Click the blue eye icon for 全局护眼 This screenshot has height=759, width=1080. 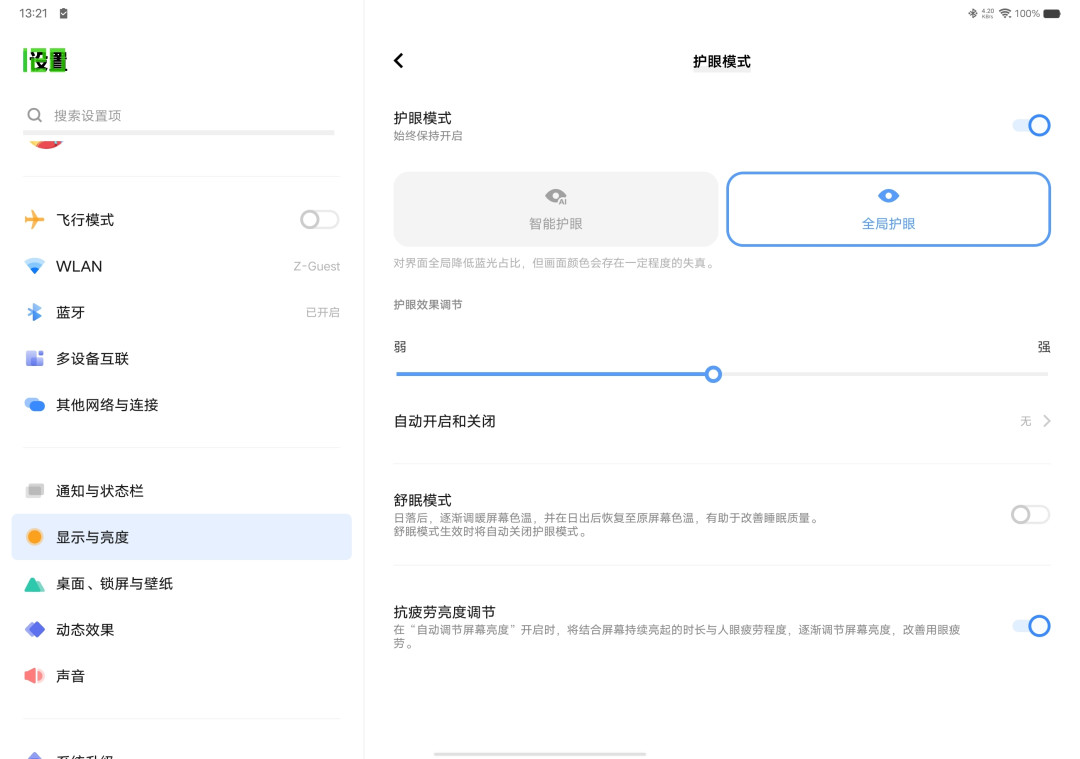[889, 196]
